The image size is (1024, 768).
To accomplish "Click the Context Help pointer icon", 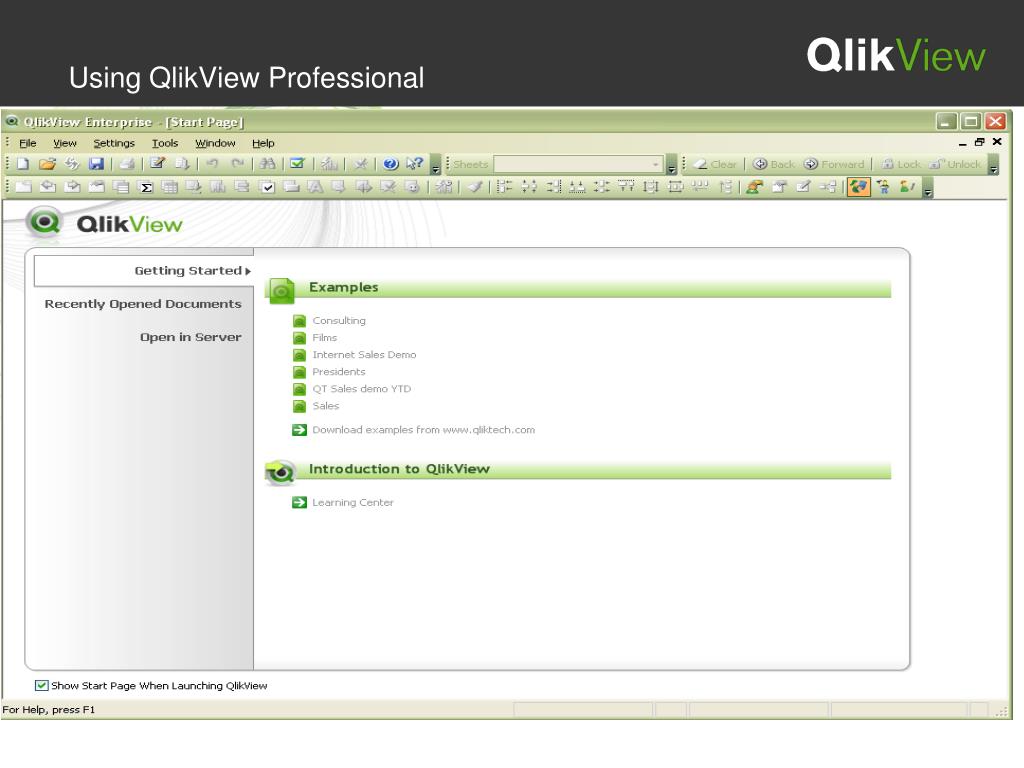I will (x=415, y=164).
